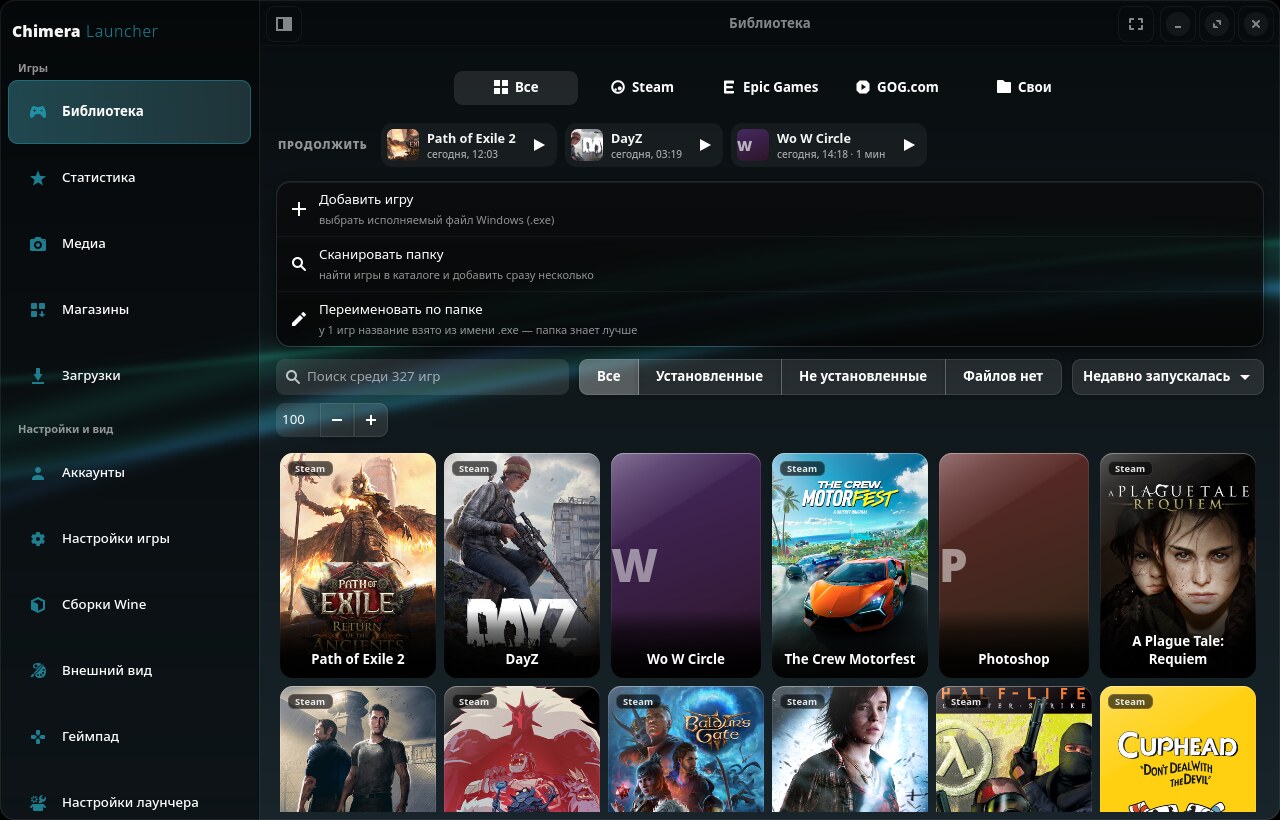
Task: Increase cover size with plus button
Action: tap(371, 420)
